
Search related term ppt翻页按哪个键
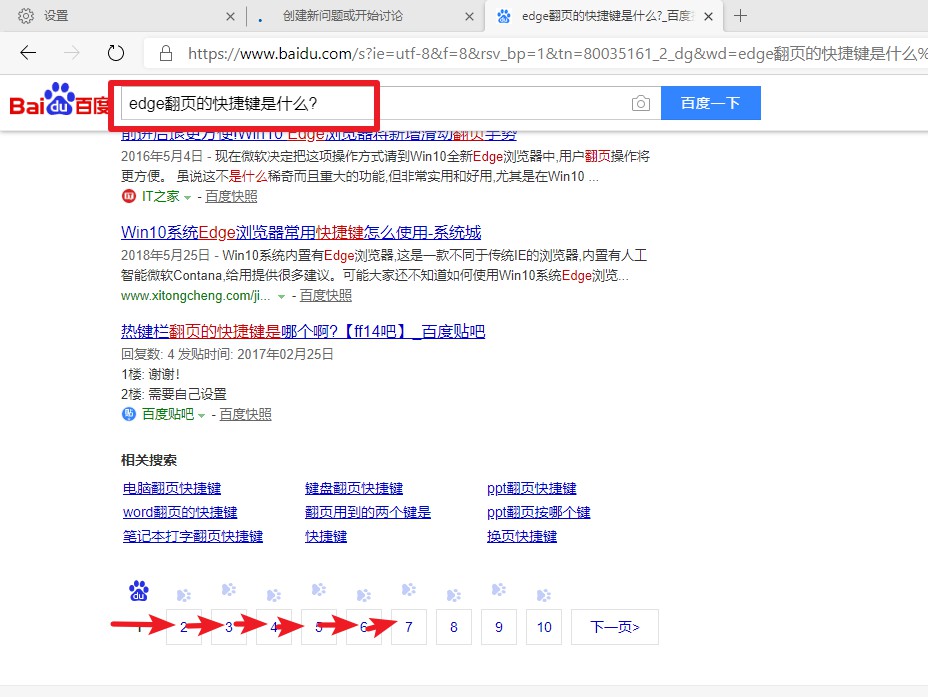pyautogui.click(x=539, y=512)
